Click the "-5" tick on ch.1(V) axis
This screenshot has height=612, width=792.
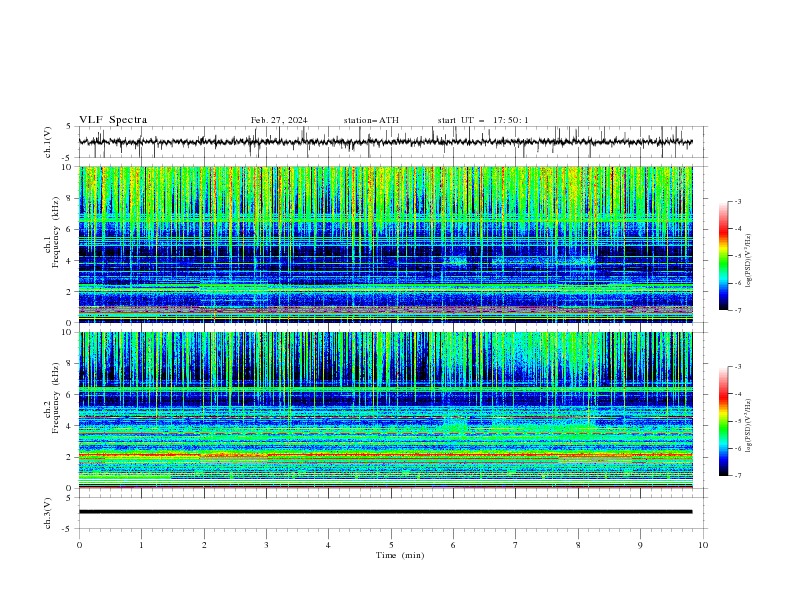pos(68,158)
